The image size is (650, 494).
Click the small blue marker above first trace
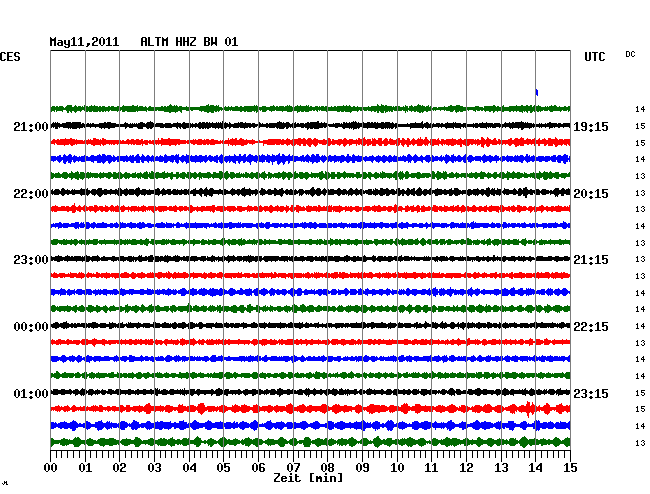[x=537, y=92]
